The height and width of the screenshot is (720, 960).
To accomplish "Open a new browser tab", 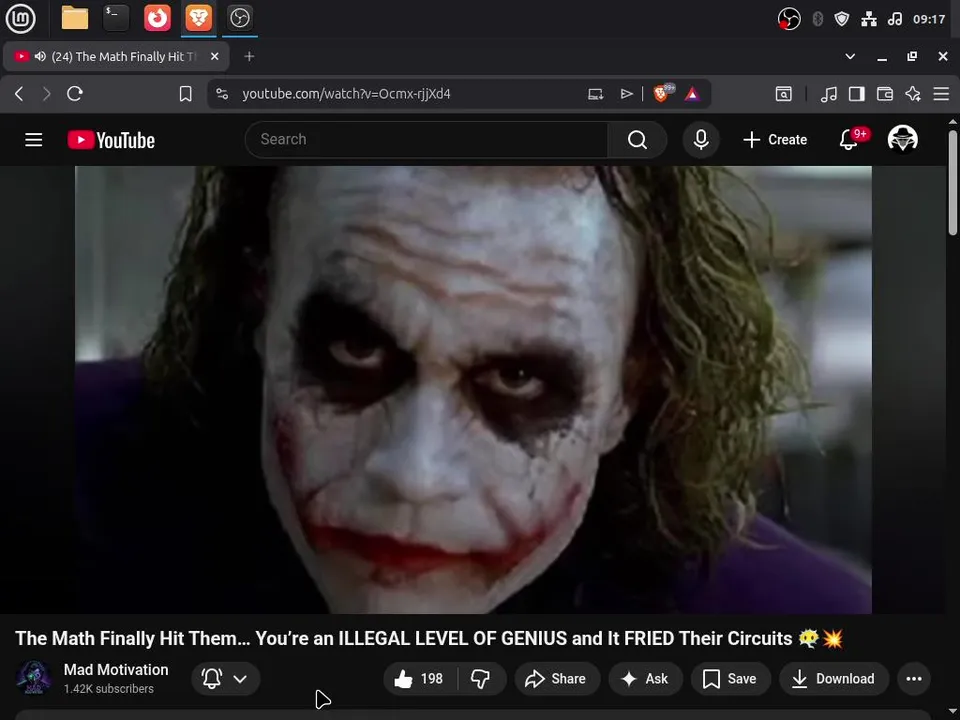I will (249, 56).
